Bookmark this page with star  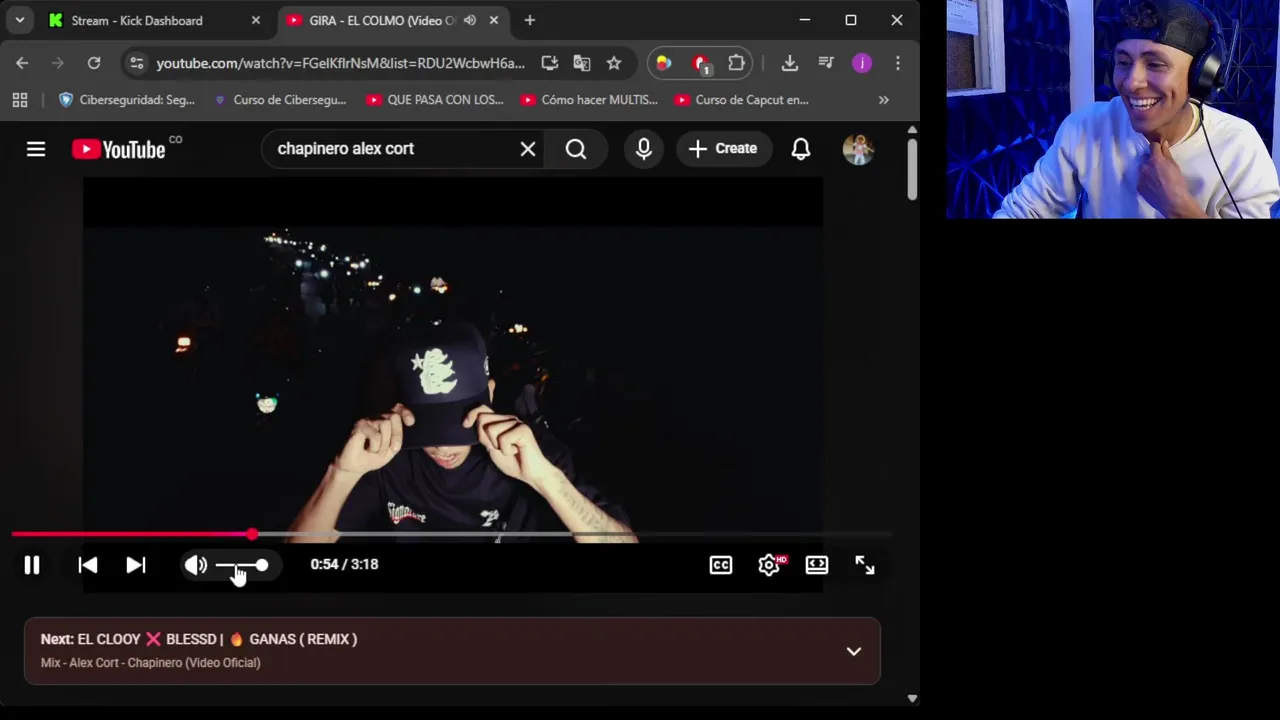click(614, 63)
